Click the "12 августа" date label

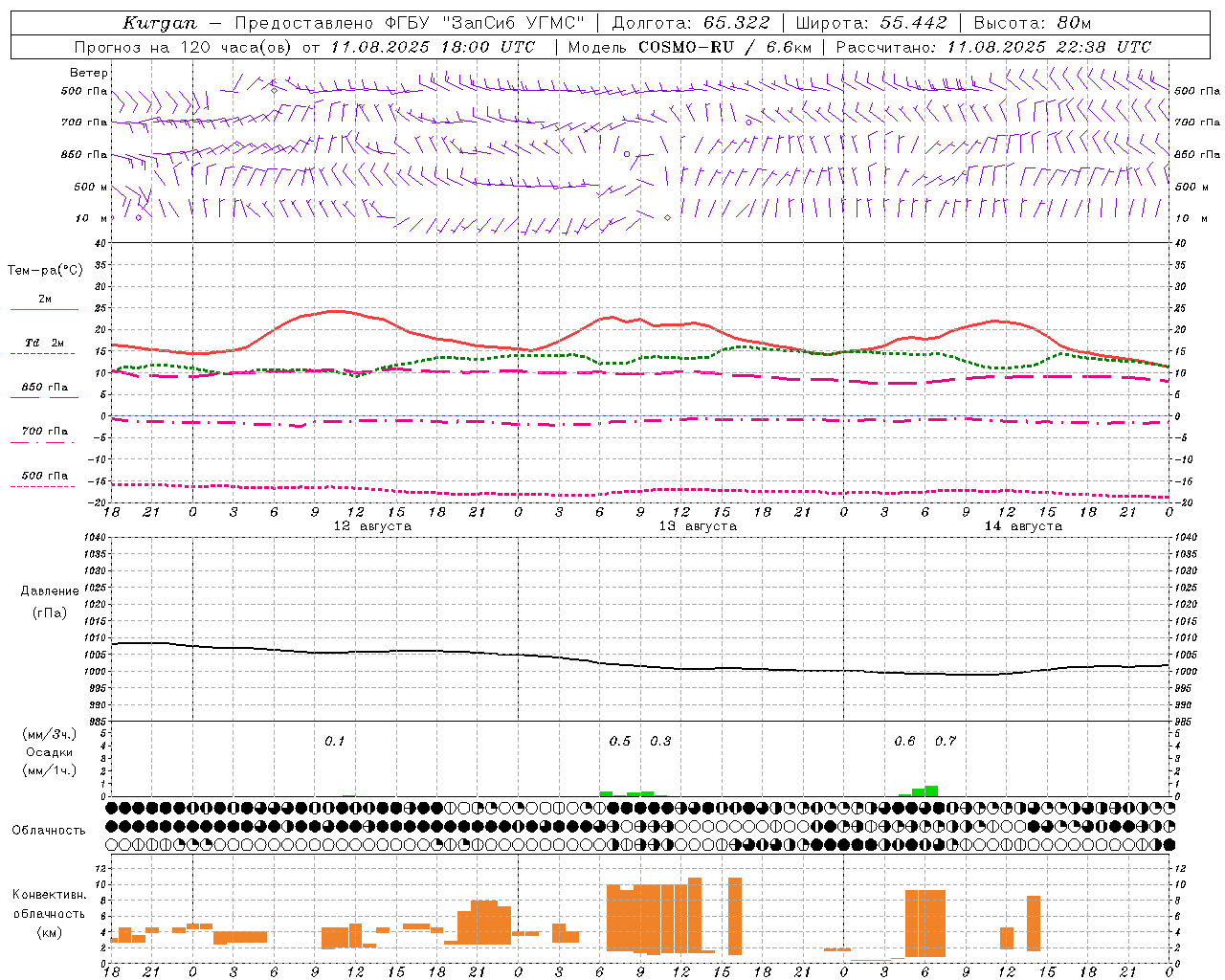click(372, 526)
